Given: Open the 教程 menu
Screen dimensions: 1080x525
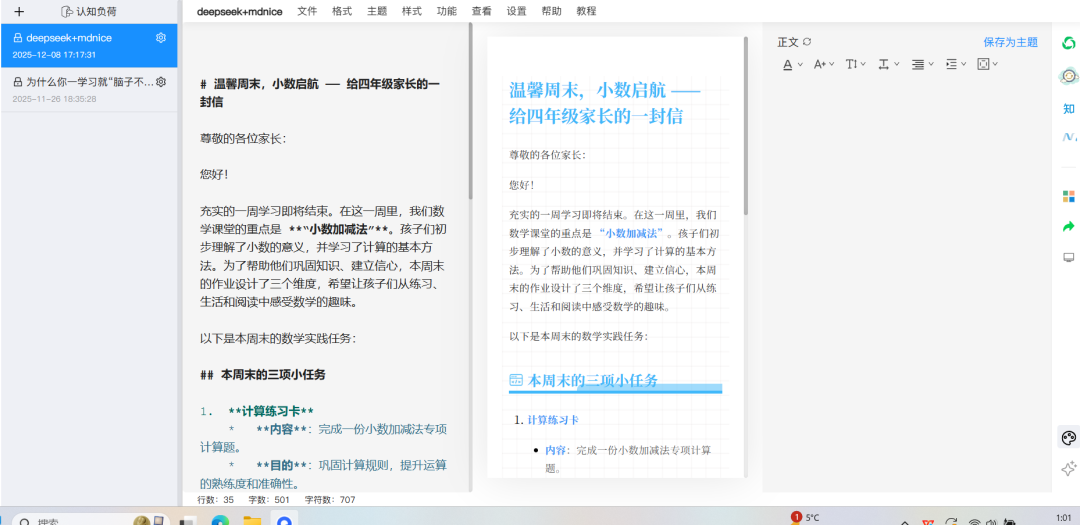Looking at the screenshot, I should (x=586, y=11).
